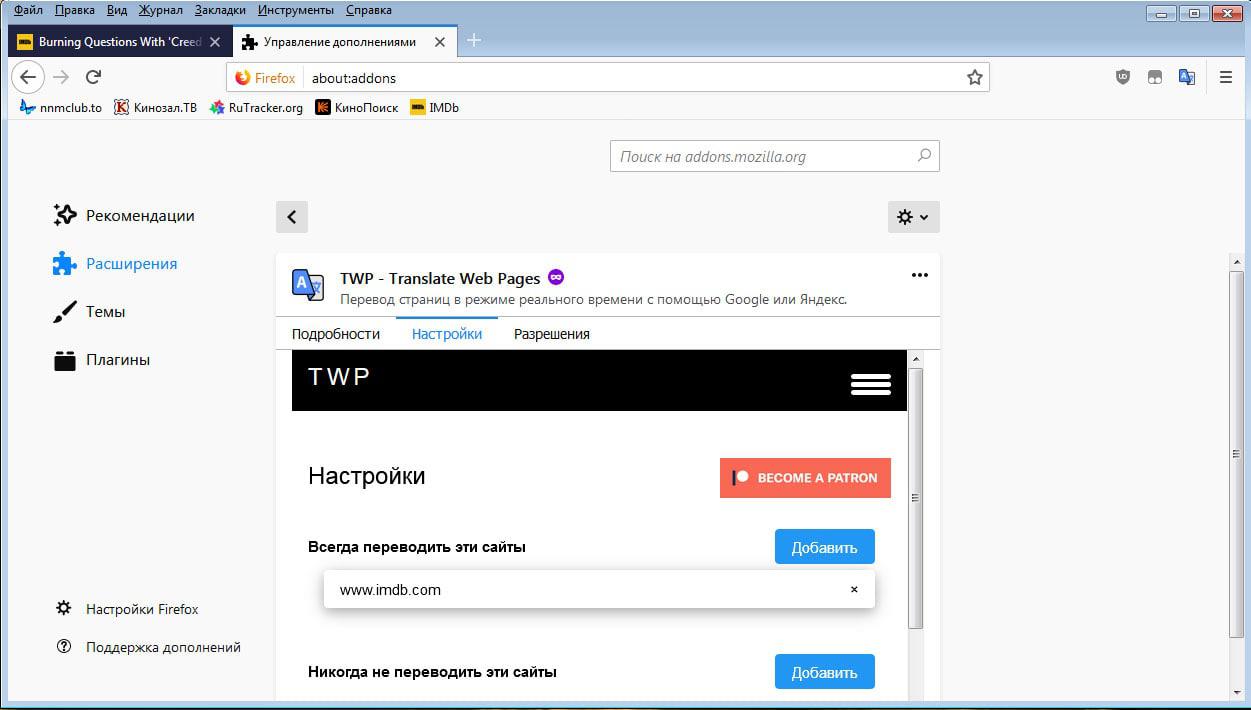
Task: Open a new tab with plus button
Action: pyautogui.click(x=474, y=40)
